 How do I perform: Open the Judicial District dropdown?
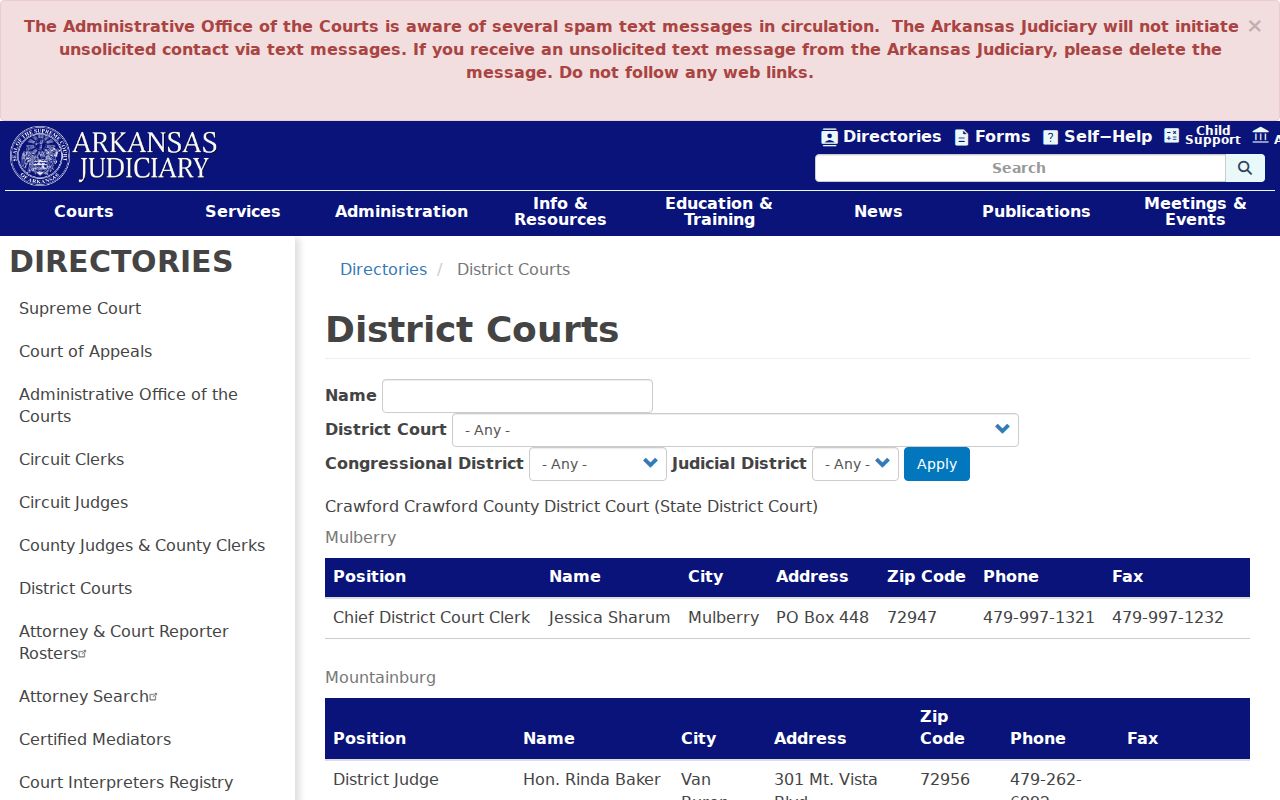click(855, 464)
